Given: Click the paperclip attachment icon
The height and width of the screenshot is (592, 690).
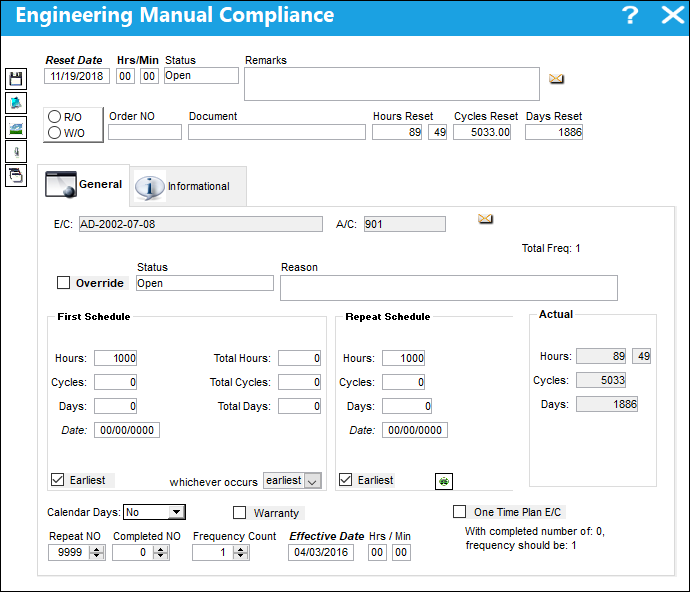Looking at the screenshot, I should pos(16,151).
